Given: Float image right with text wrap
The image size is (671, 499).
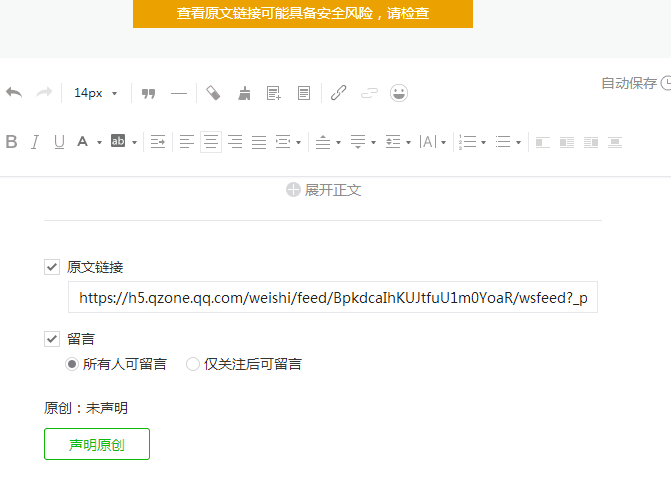Looking at the screenshot, I should (591, 142).
